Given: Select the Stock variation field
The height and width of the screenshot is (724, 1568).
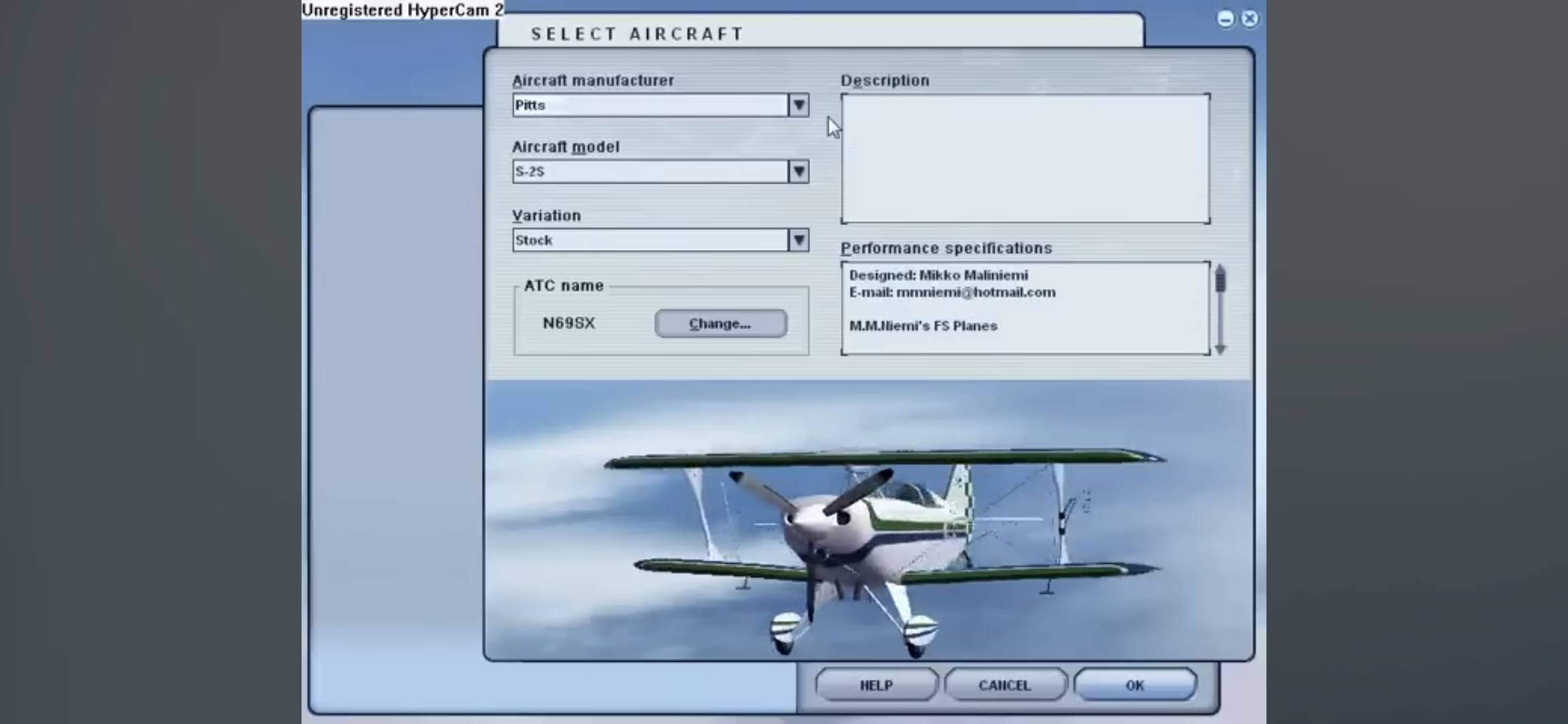Looking at the screenshot, I should (x=651, y=240).
